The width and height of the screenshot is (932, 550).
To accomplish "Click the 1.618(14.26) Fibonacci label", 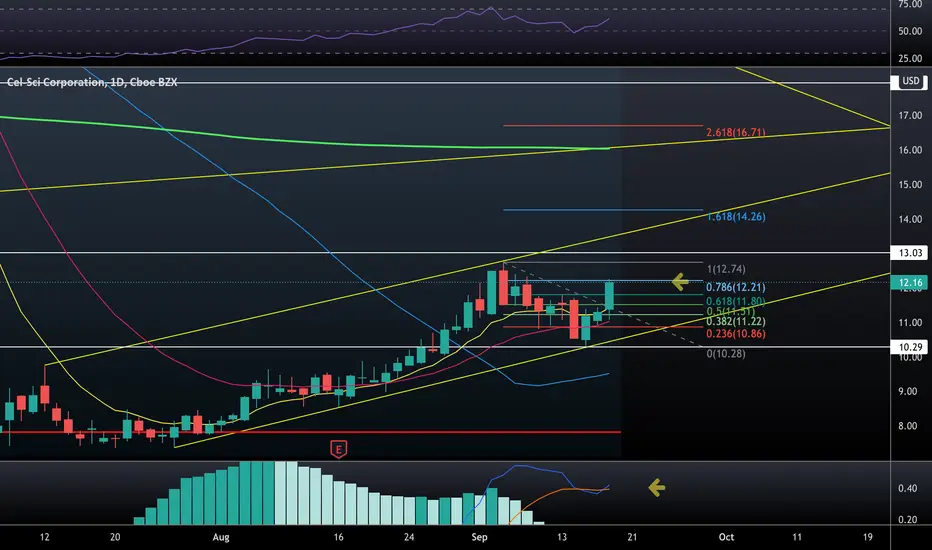I will click(736, 216).
